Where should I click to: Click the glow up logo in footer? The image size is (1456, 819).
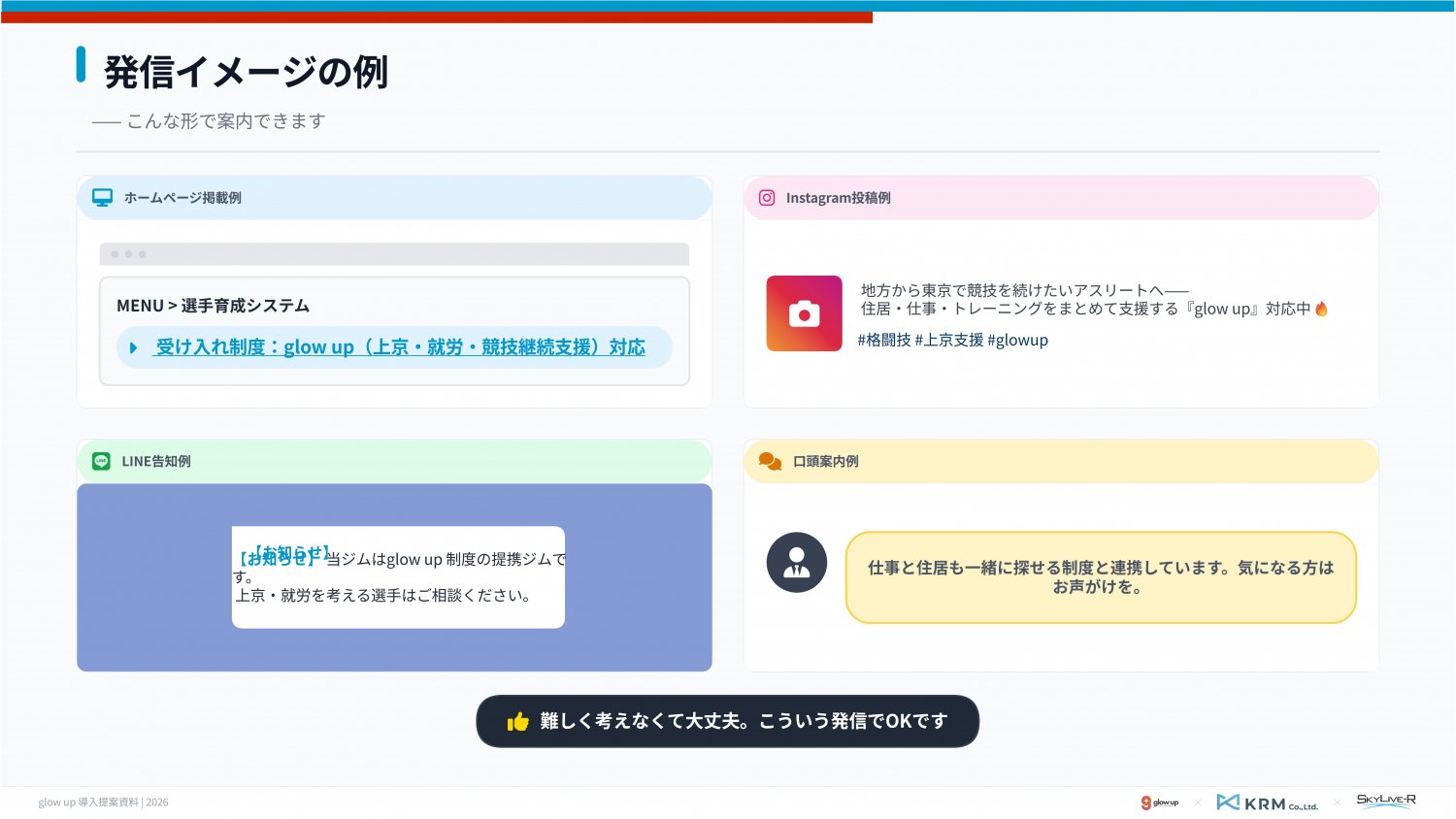point(1159,803)
